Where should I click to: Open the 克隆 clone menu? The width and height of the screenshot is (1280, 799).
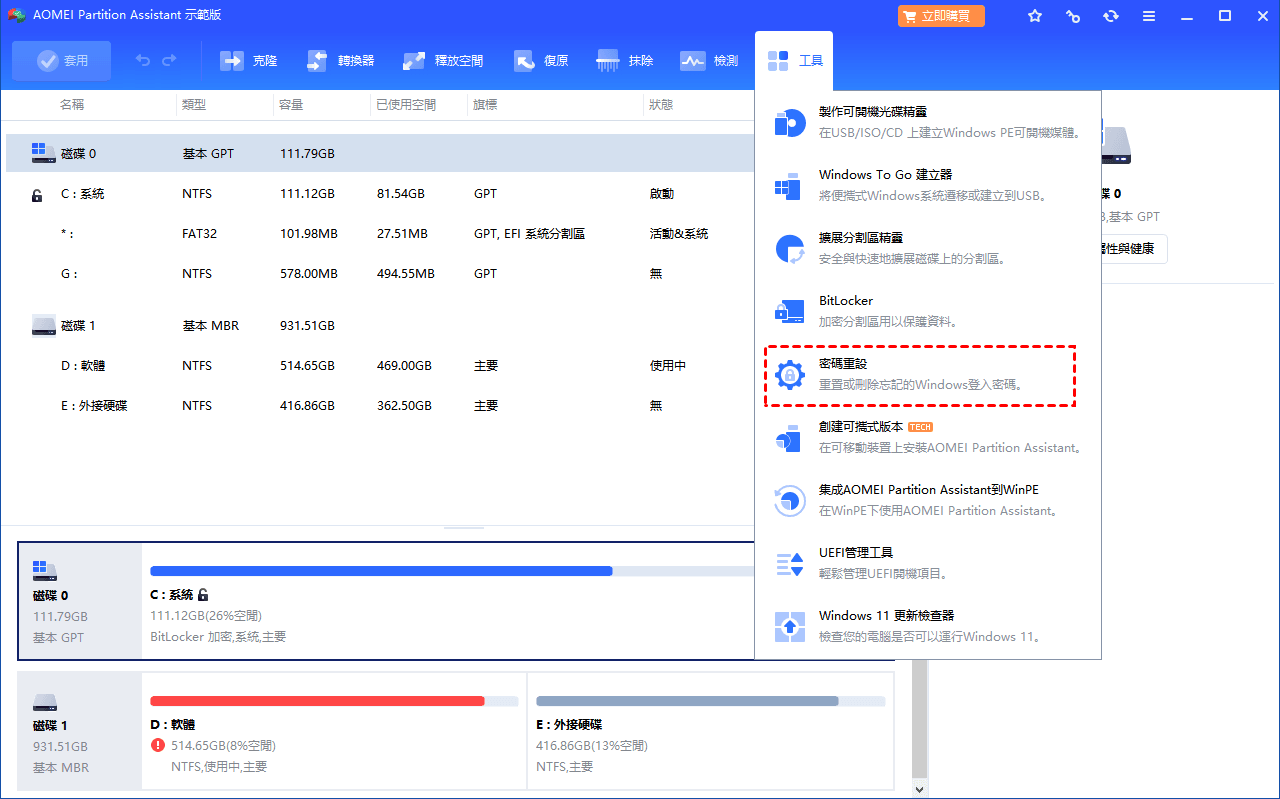click(249, 61)
